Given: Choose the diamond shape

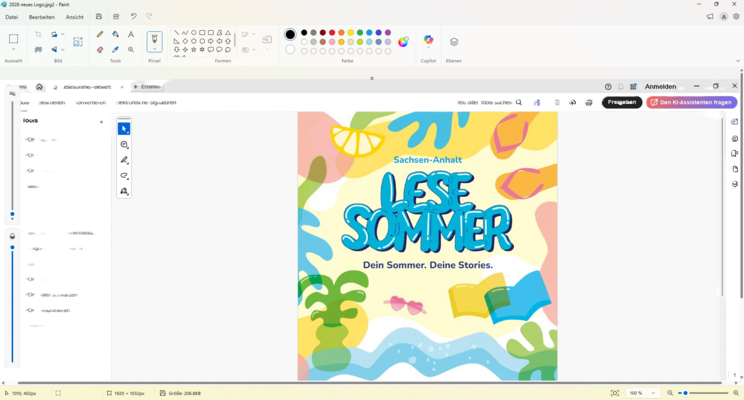Looking at the screenshot, I should pos(185,41).
